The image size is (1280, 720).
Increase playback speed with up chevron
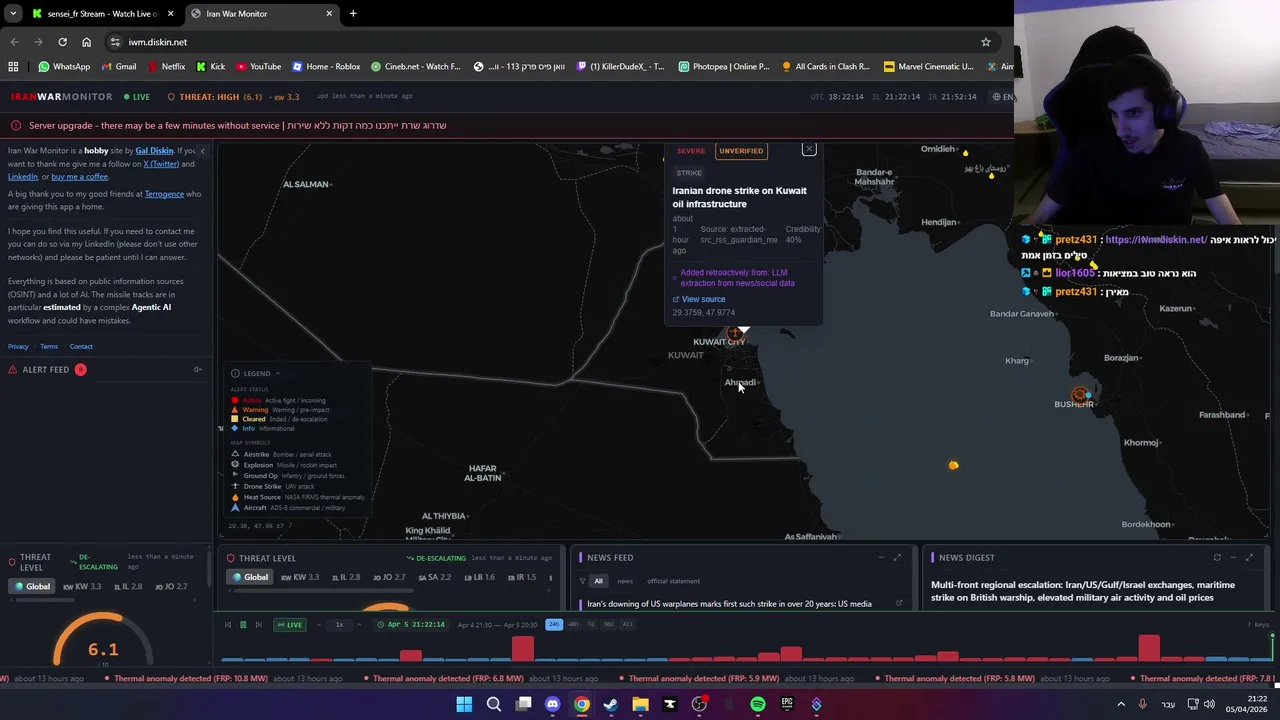click(360, 625)
